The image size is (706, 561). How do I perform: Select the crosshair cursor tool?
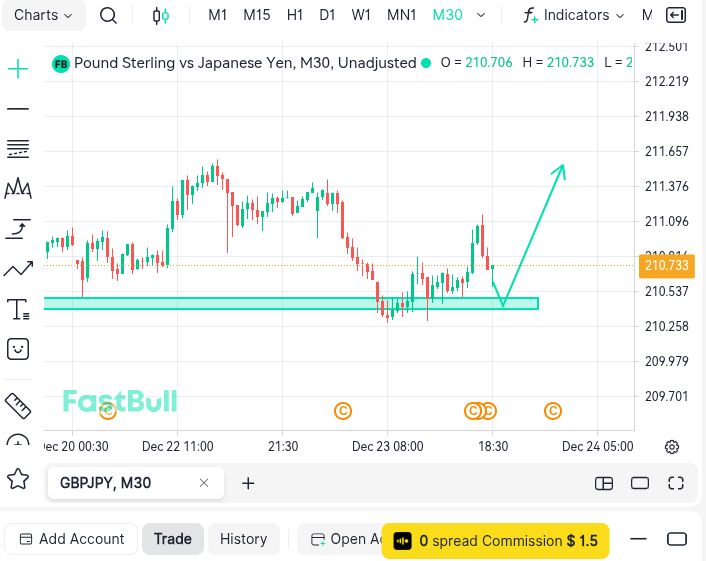pos(18,69)
